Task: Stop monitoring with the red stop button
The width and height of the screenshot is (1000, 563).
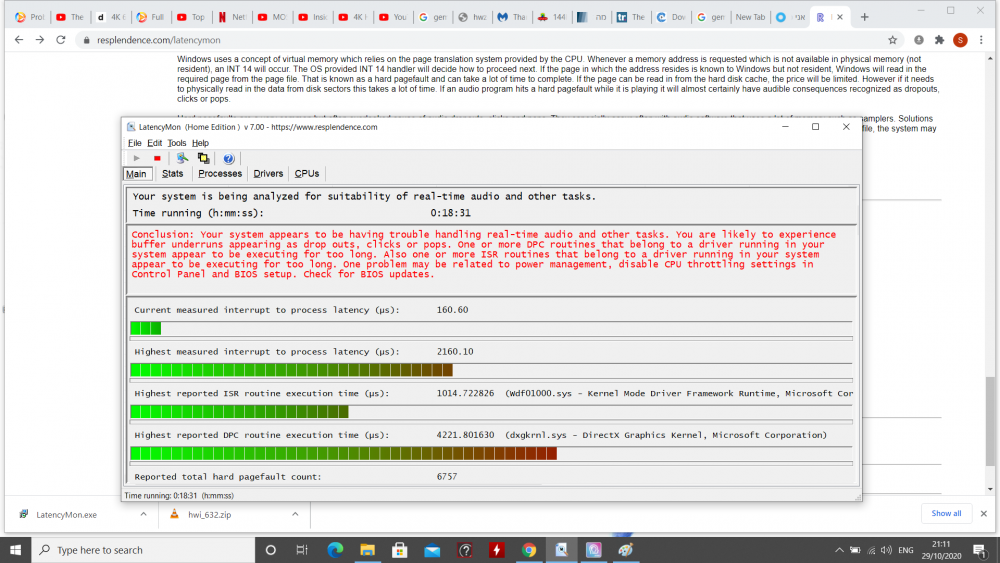Action: [x=157, y=158]
